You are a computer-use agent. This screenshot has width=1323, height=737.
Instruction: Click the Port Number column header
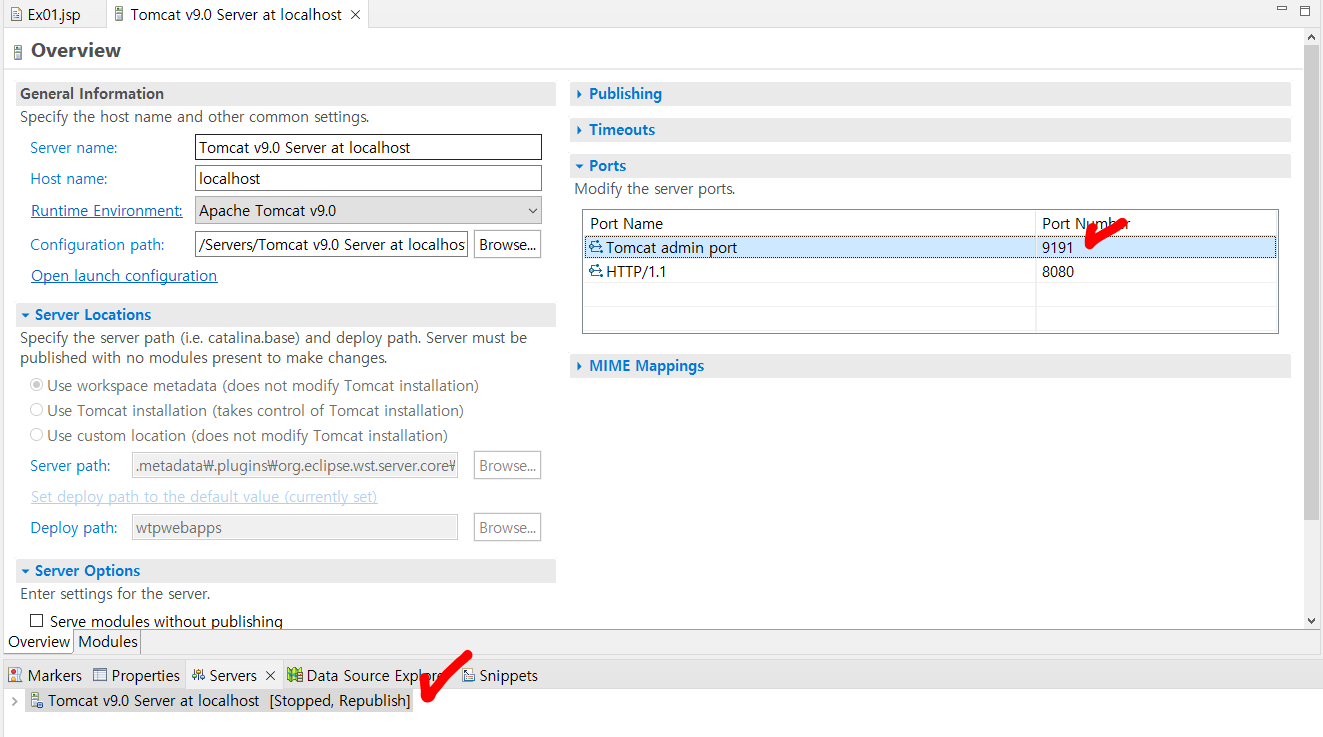pyautogui.click(x=1157, y=223)
